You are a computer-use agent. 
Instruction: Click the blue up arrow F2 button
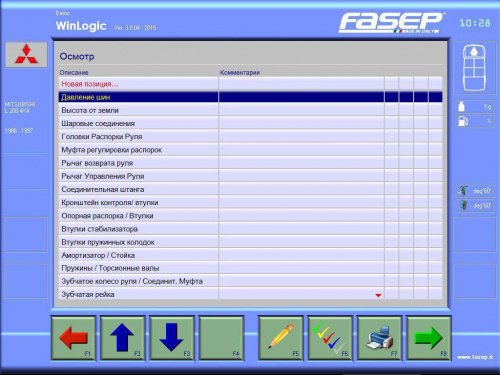123,338
